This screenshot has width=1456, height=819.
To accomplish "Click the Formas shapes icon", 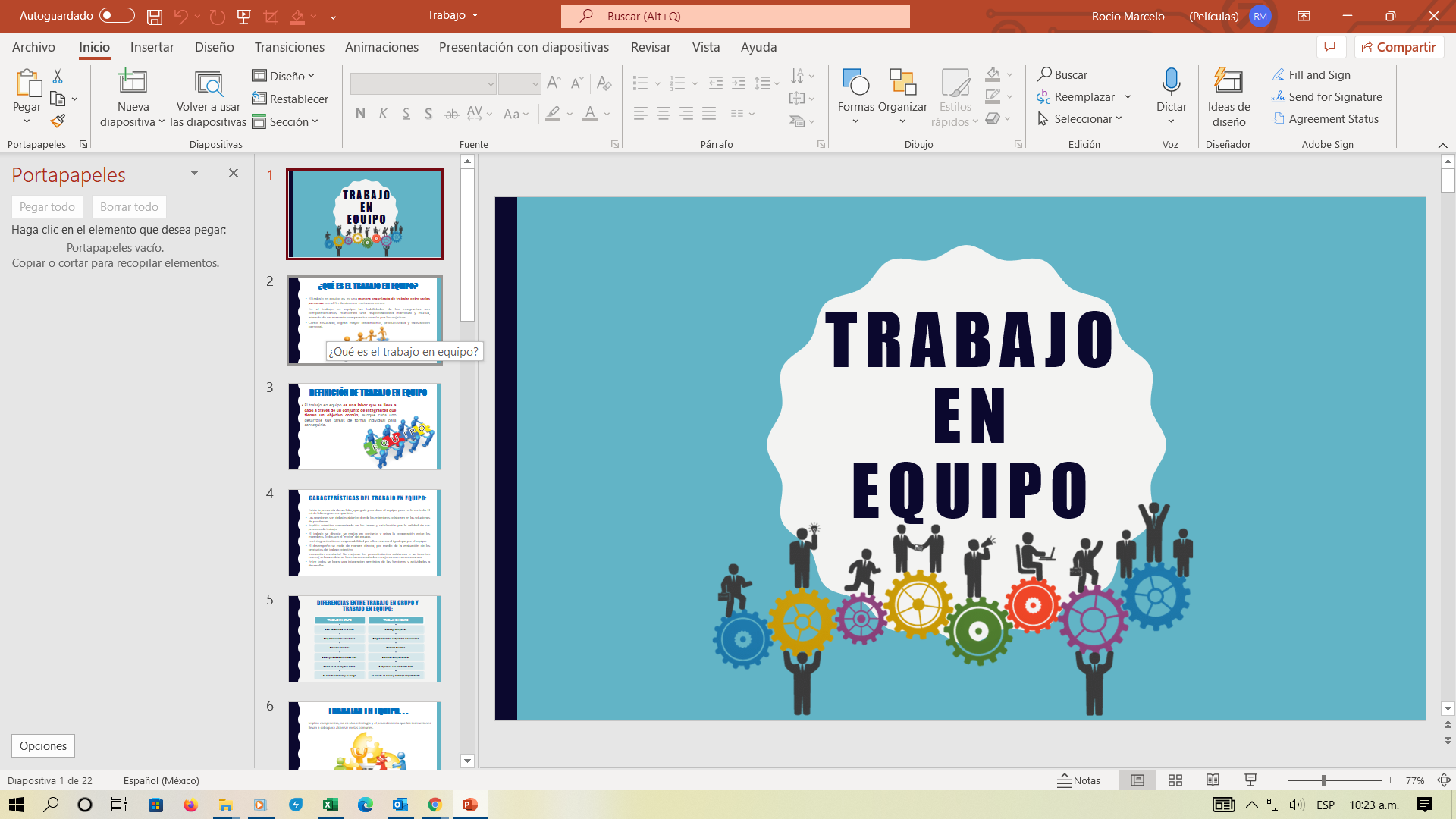I will [855, 85].
